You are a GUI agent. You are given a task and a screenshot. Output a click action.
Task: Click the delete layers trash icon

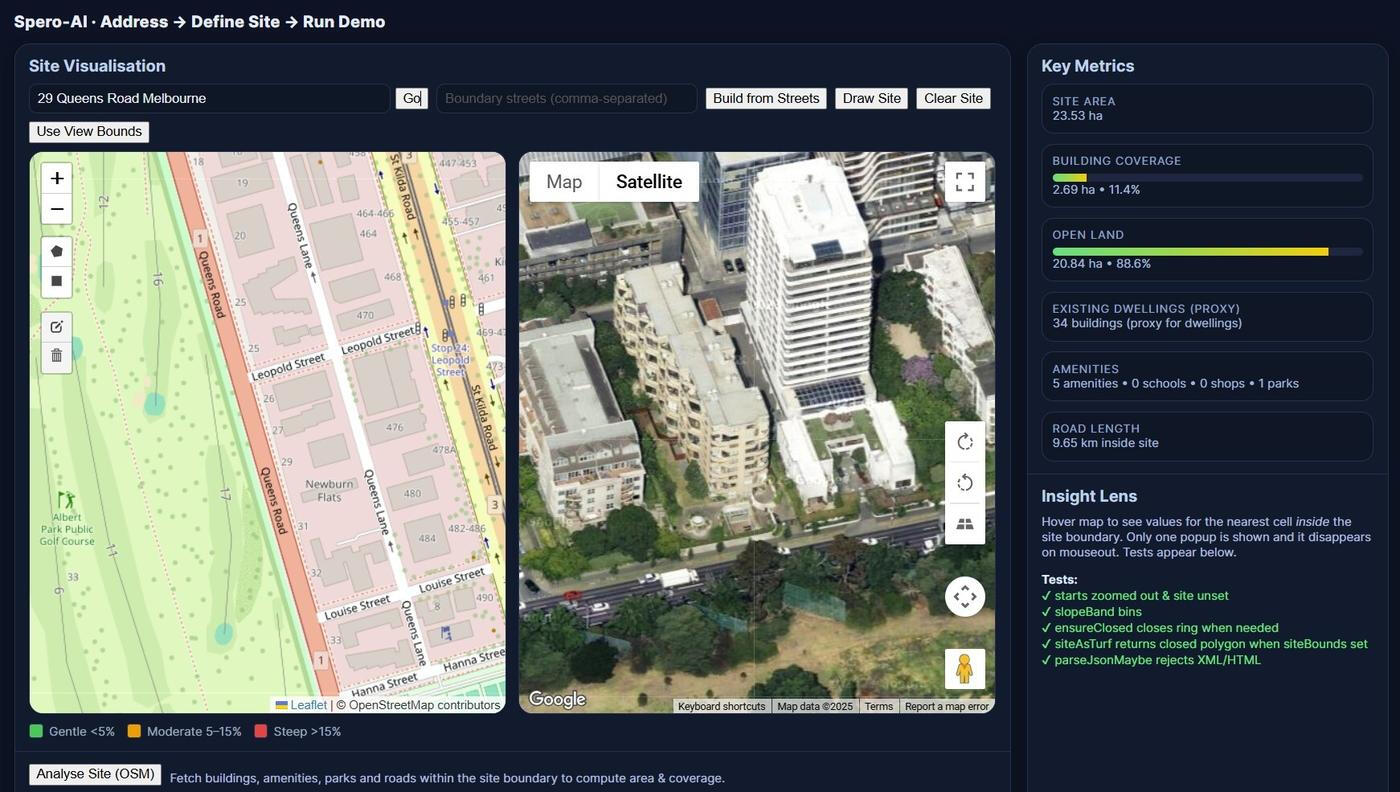pos(57,356)
